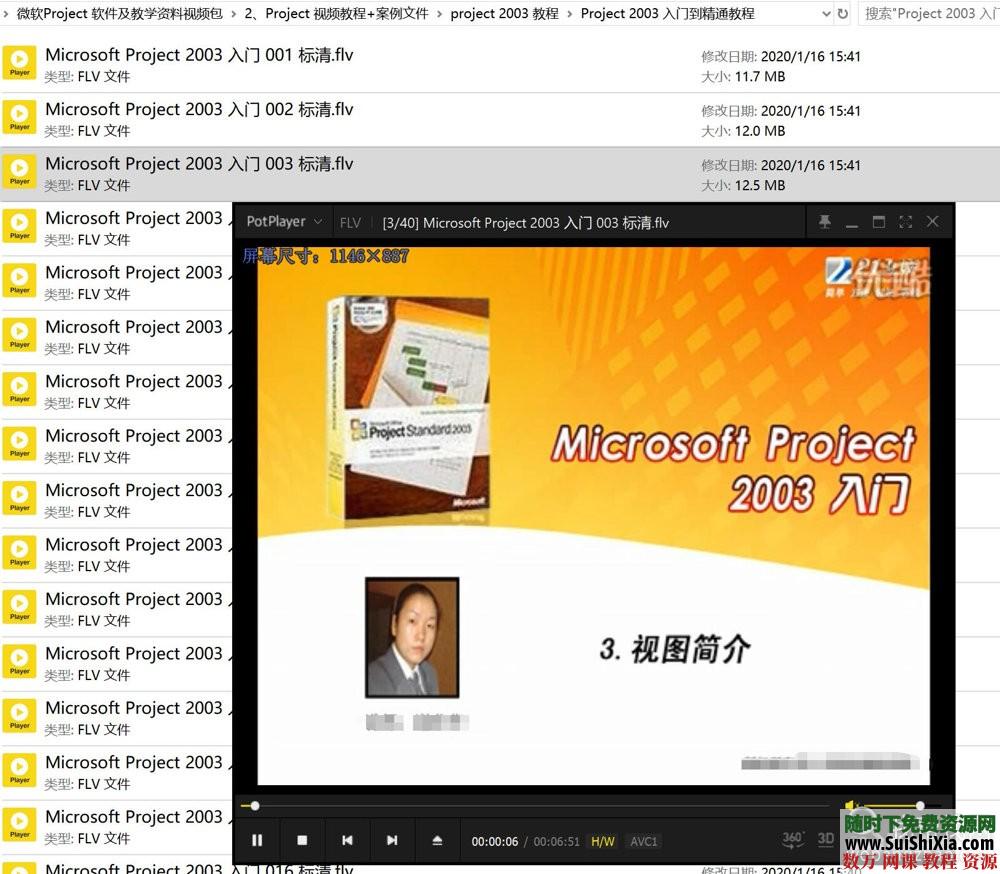1000x874 pixels.
Task: Open the breadcrumb path dropdown arrow
Action: pos(827,13)
